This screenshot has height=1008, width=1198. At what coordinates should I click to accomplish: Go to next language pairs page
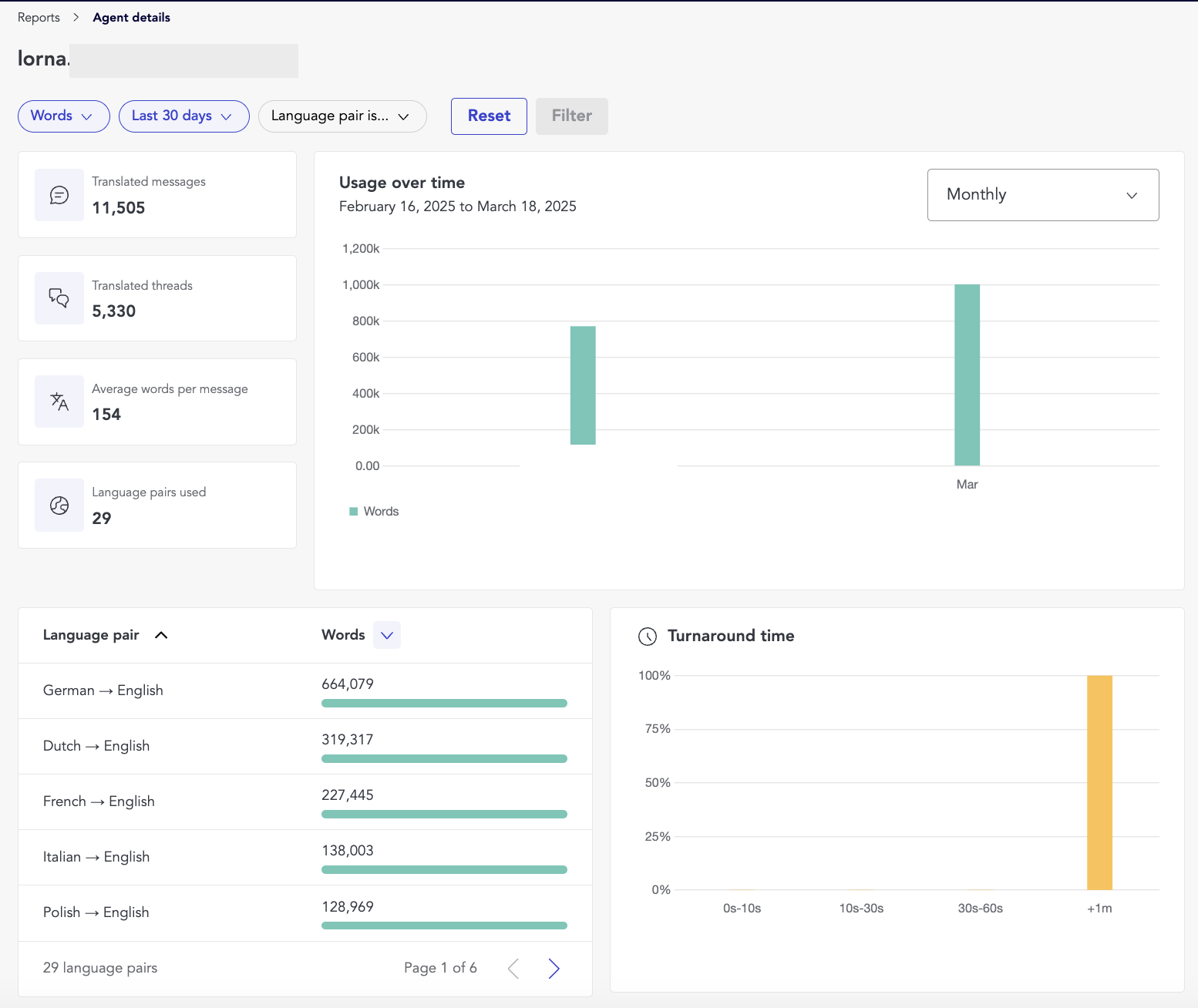(x=554, y=969)
